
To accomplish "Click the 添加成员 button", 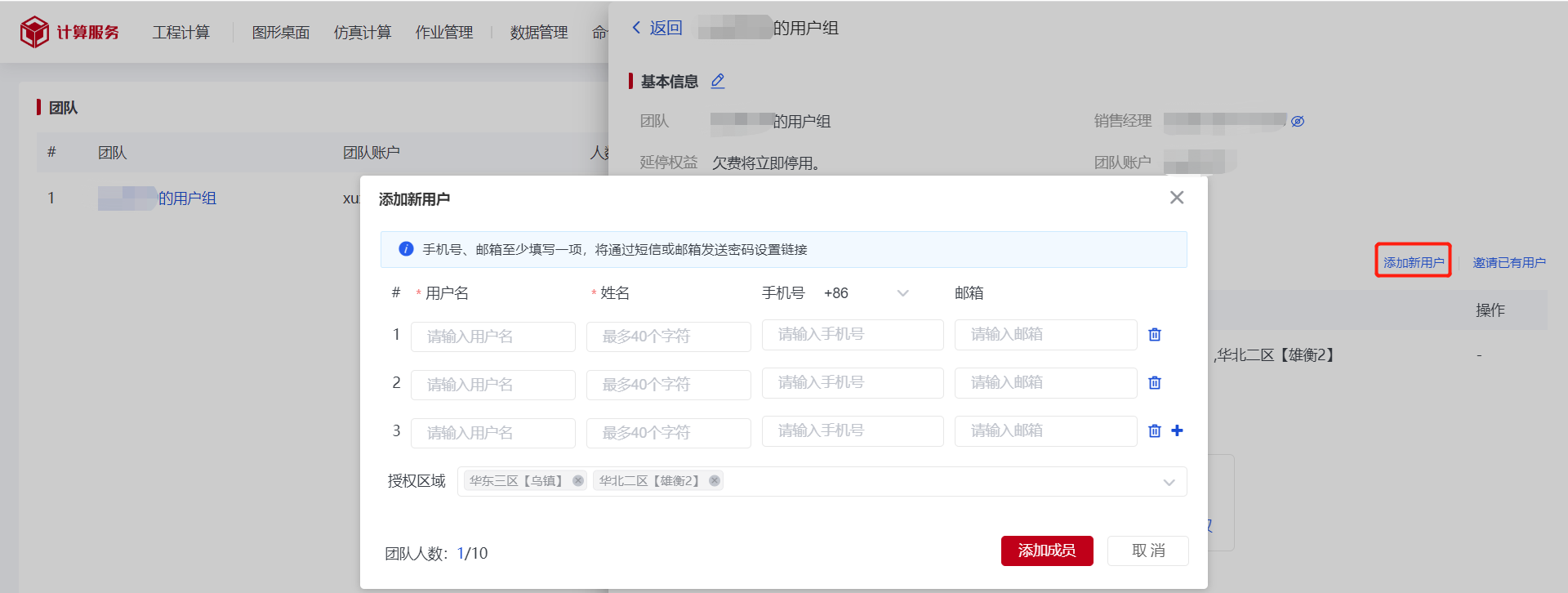I will (1046, 551).
